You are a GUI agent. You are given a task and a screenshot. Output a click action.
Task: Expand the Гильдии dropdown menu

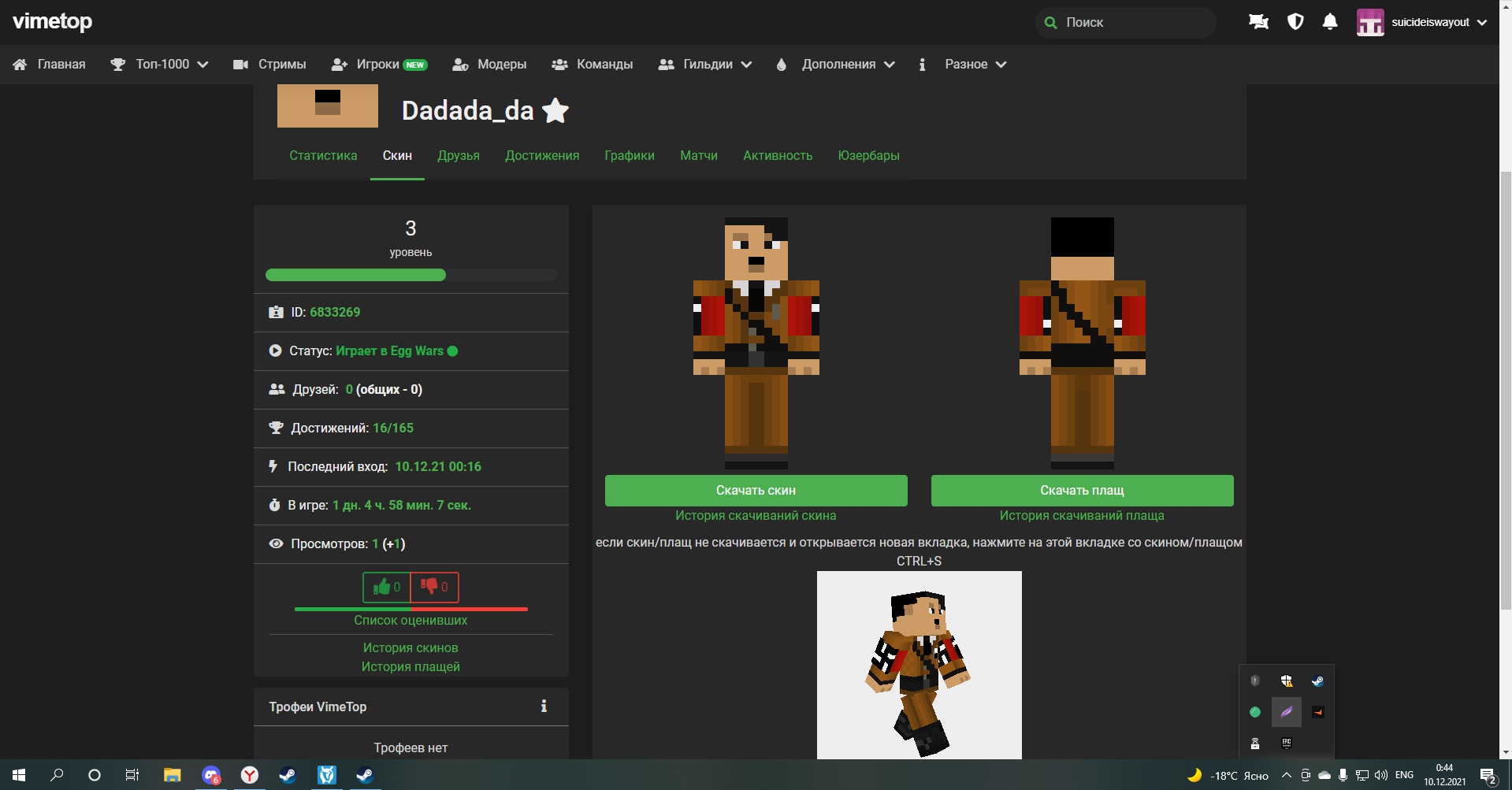(705, 65)
